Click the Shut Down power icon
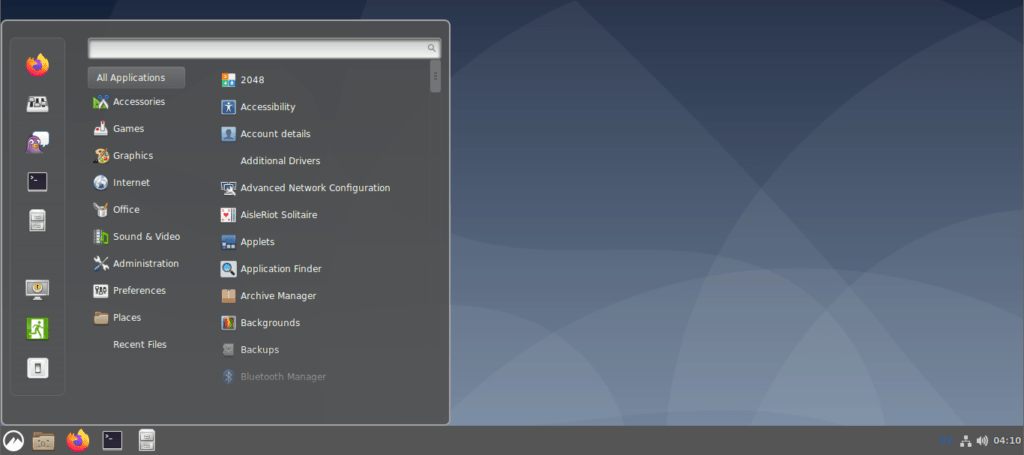1024x455 pixels. point(37,368)
